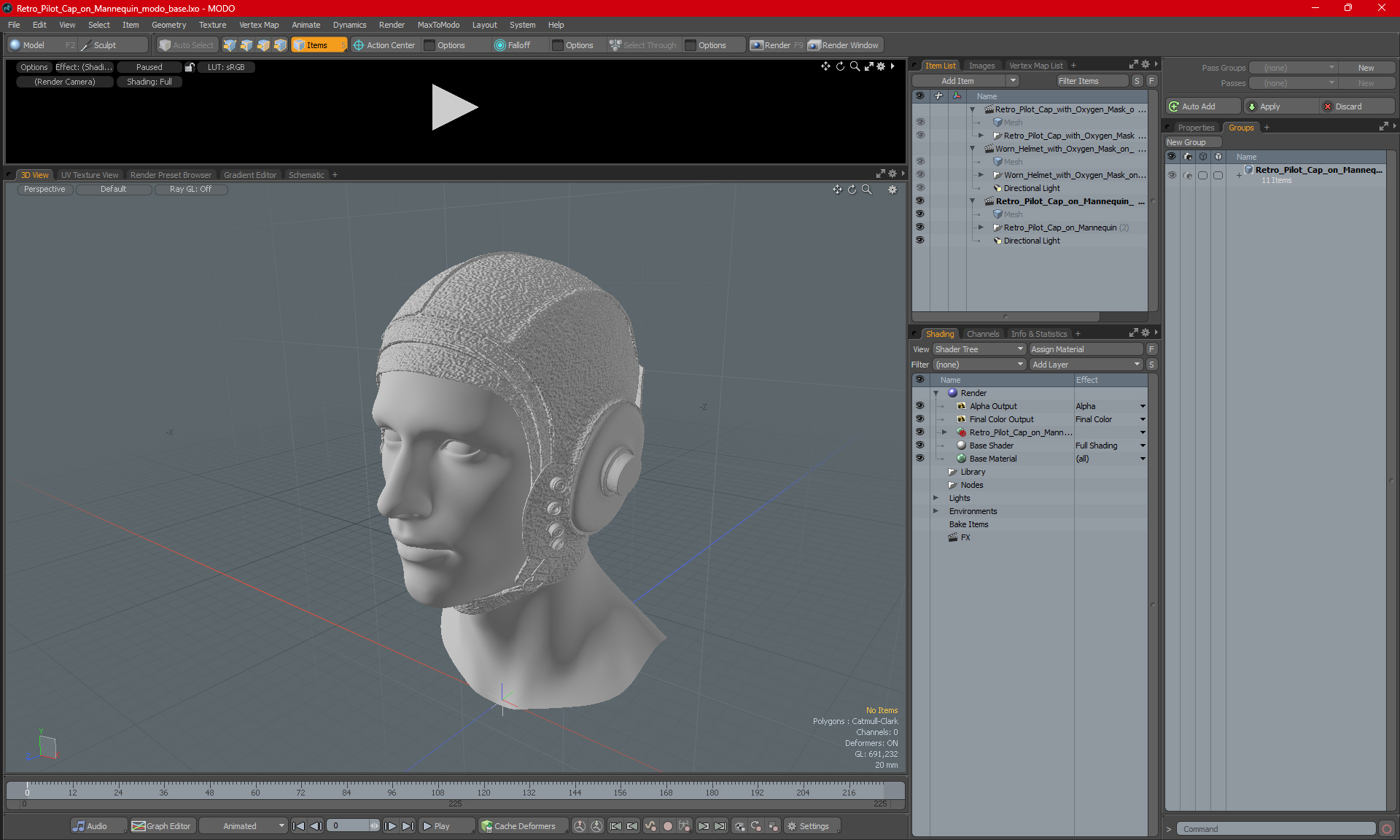Open the Add Layer dropdown
The image size is (1400, 840).
click(1086, 365)
